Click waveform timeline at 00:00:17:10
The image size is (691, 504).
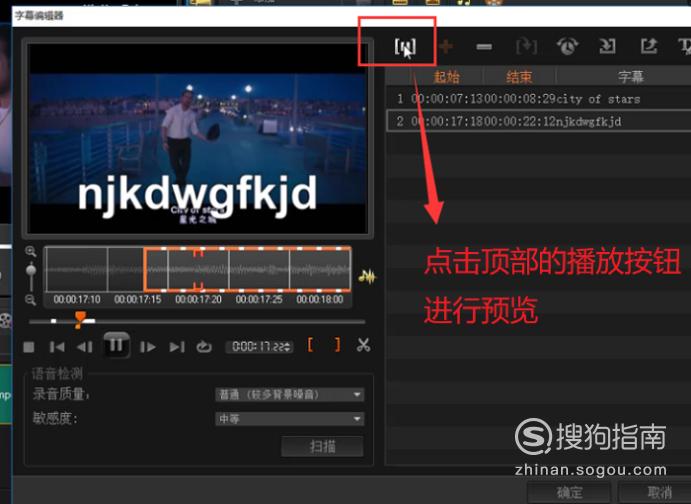click(x=77, y=300)
